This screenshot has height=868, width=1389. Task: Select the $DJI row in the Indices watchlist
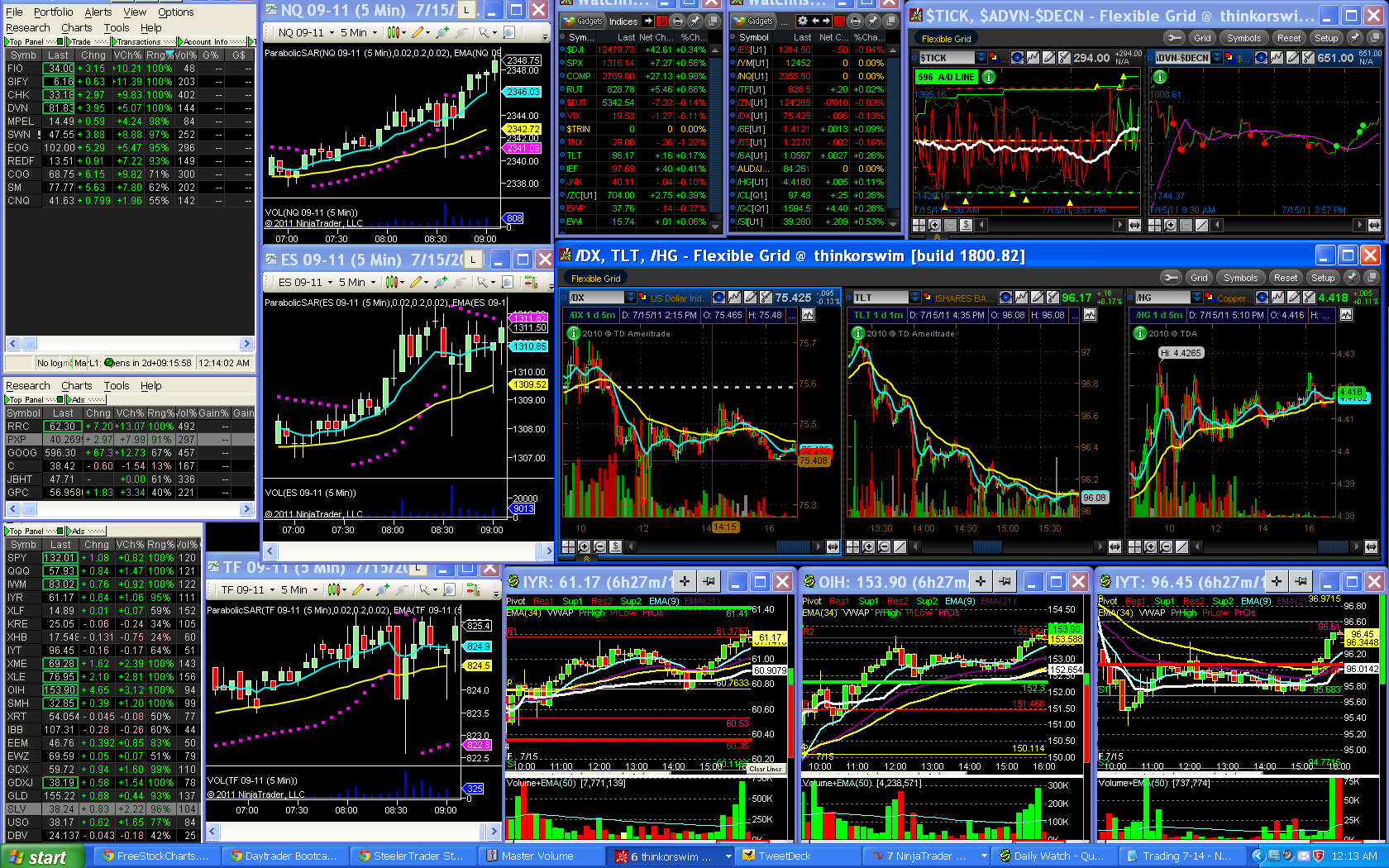pos(635,50)
